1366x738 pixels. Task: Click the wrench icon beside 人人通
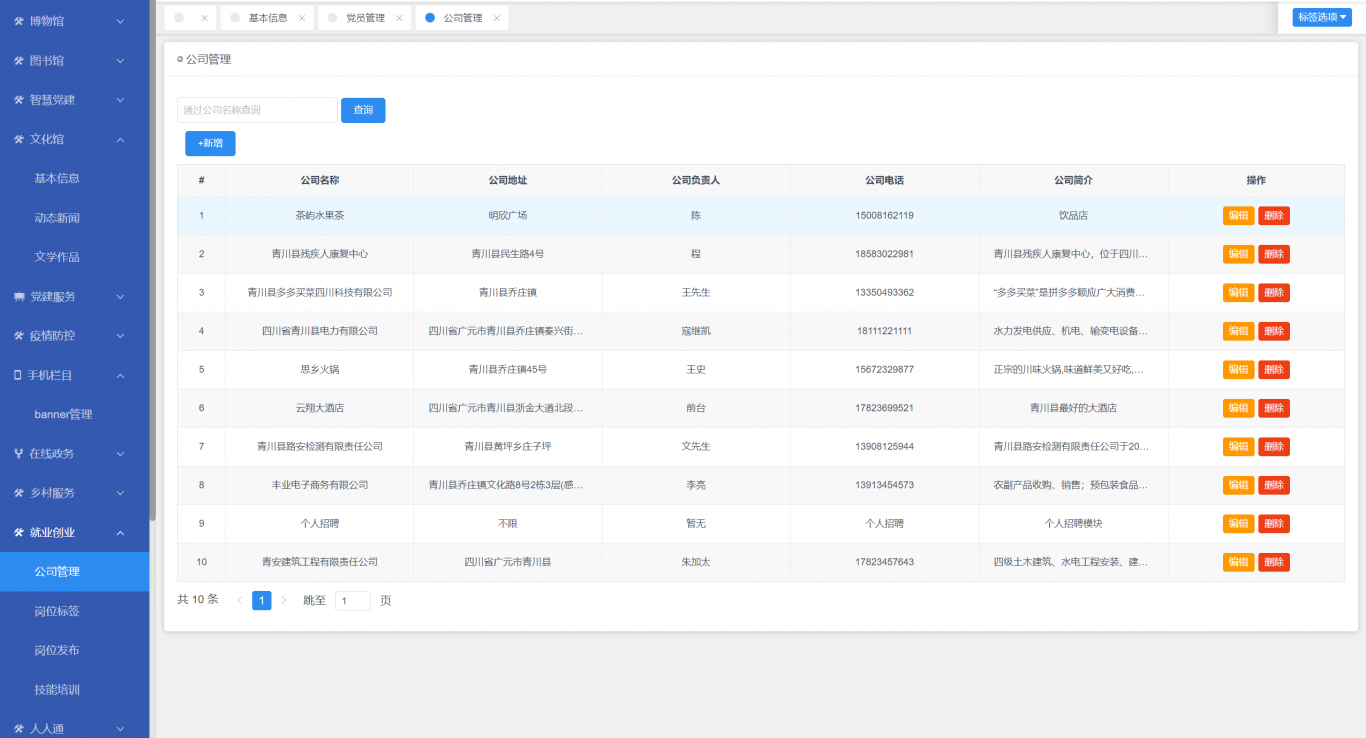coord(19,729)
